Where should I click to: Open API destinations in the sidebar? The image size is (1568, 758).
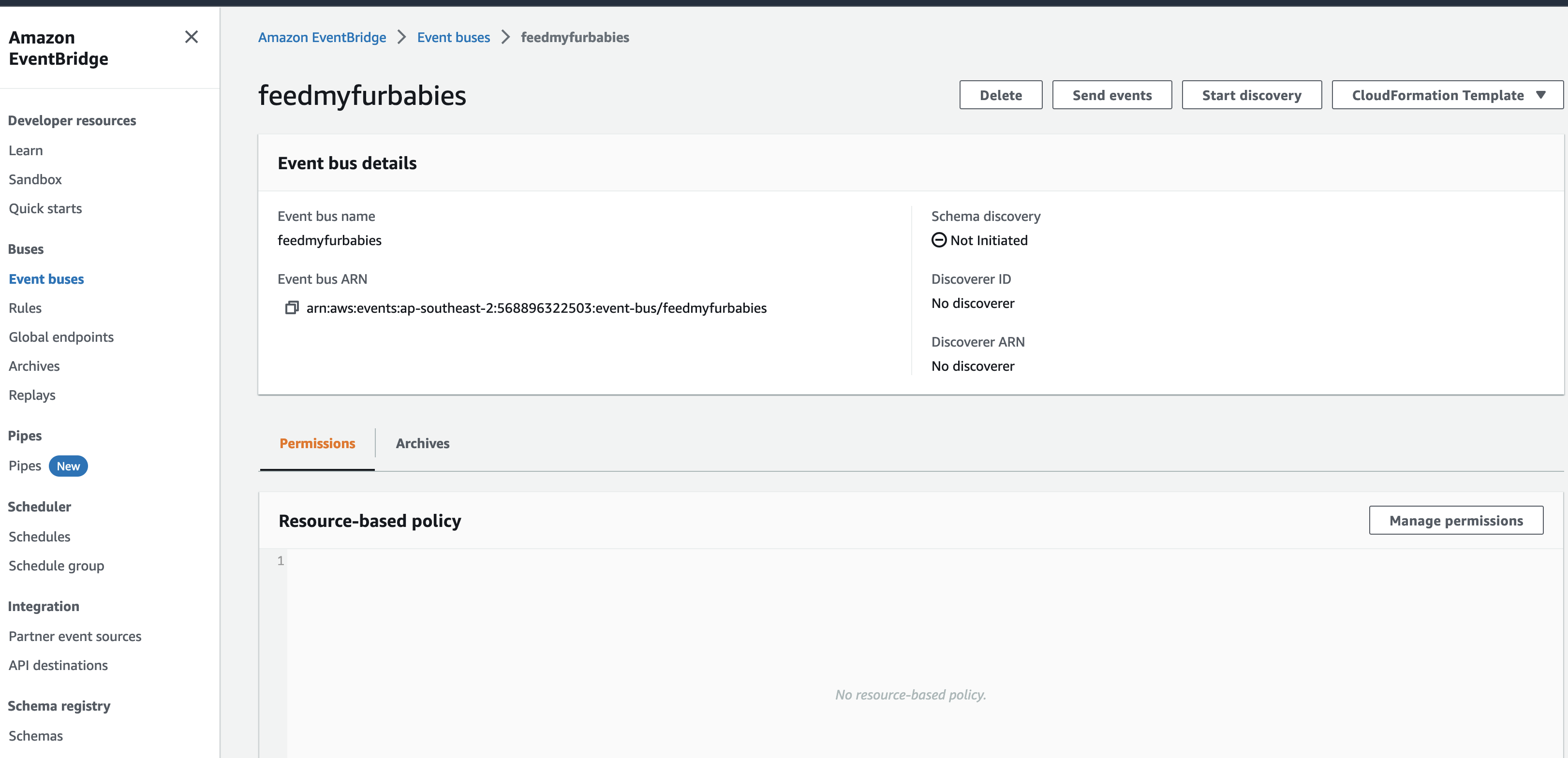tap(58, 666)
